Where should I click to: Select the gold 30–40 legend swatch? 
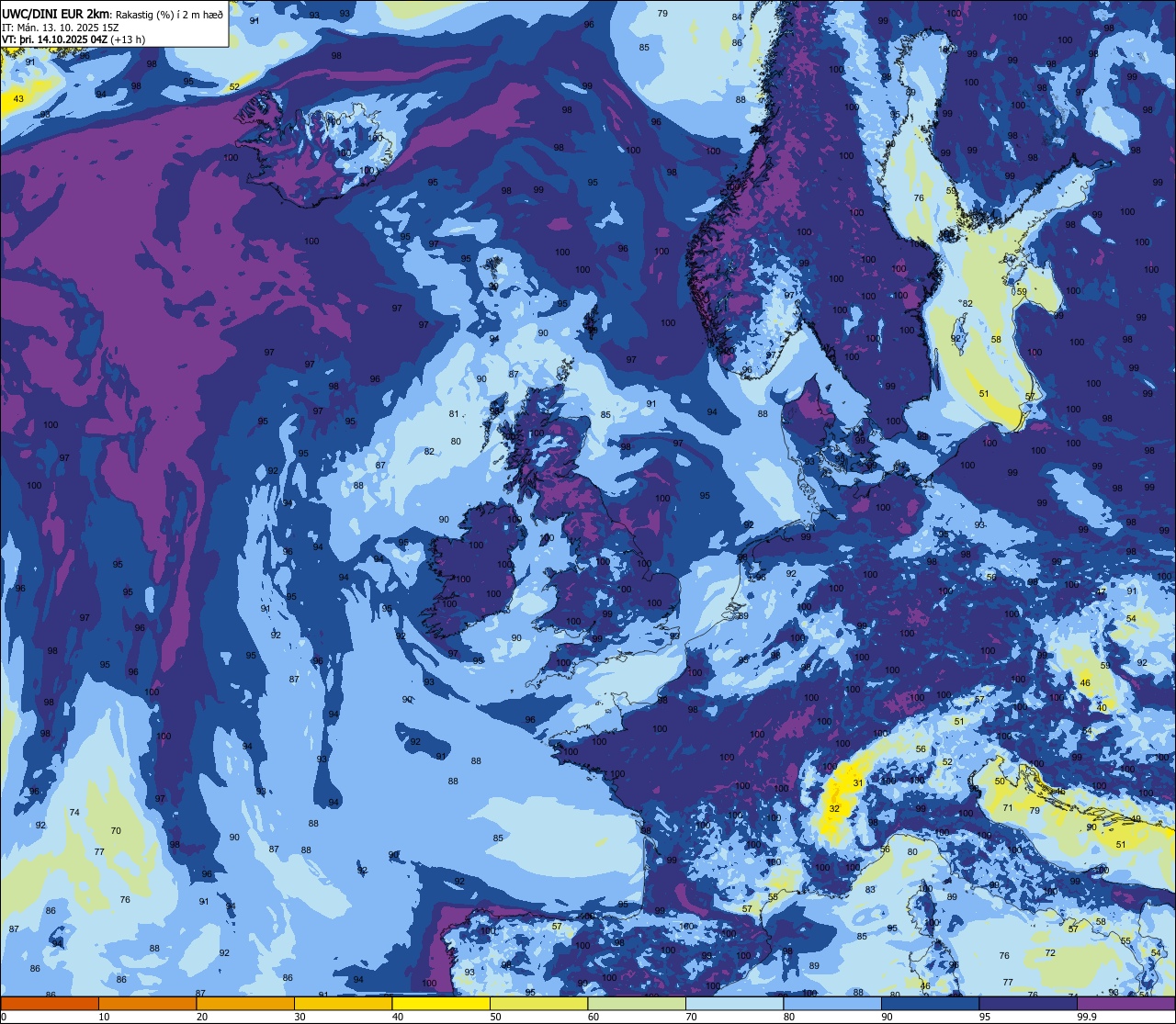point(343,1003)
